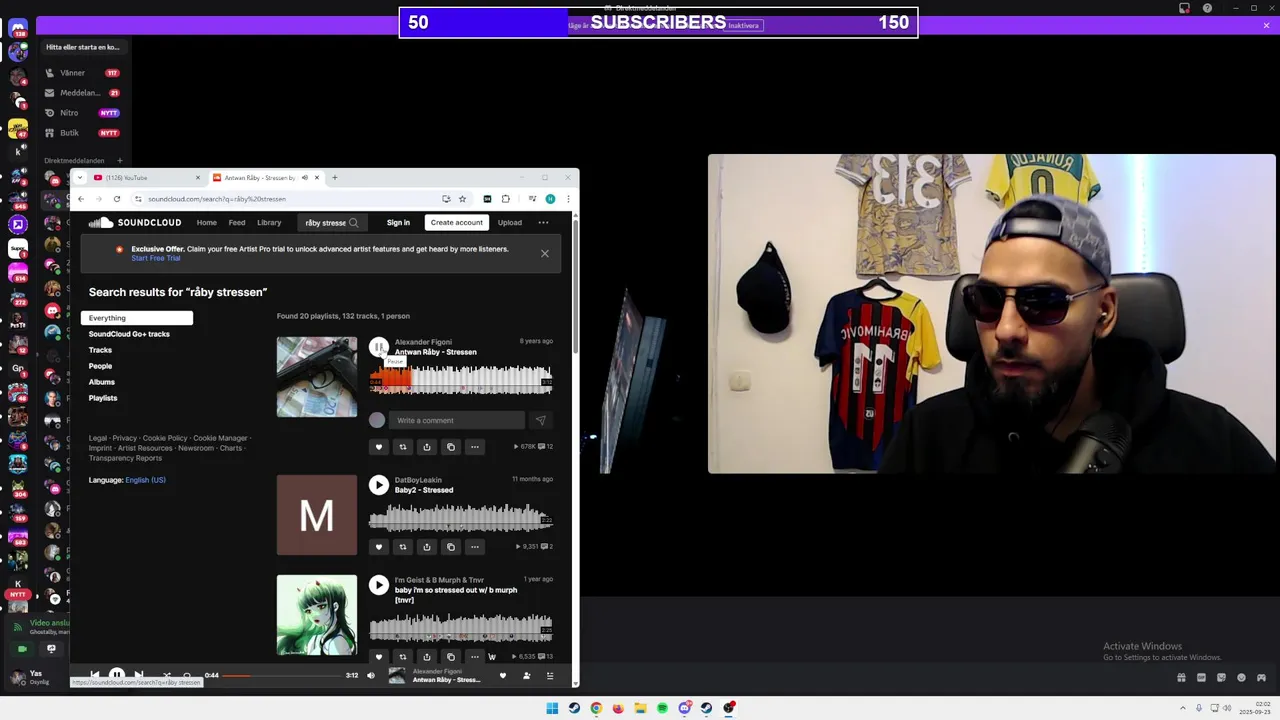This screenshot has height=720, width=1280.
Task: Seek in the Baby2 - Stressed waveform
Action: click(x=461, y=518)
